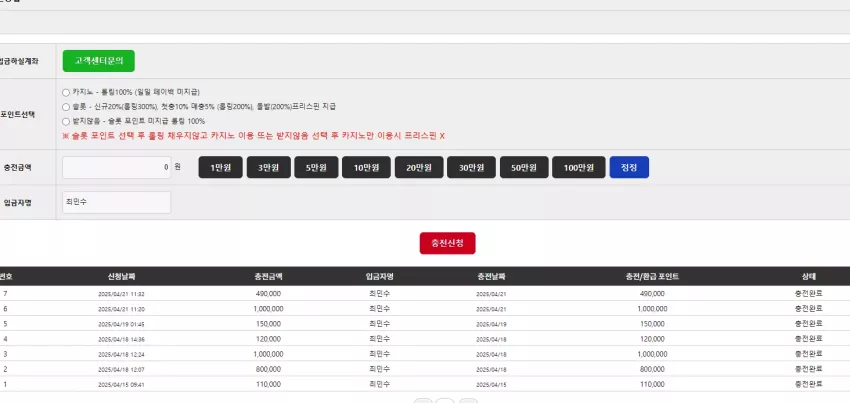Select the 카지노 롤링100% radio option
850x403 pixels.
click(66, 93)
